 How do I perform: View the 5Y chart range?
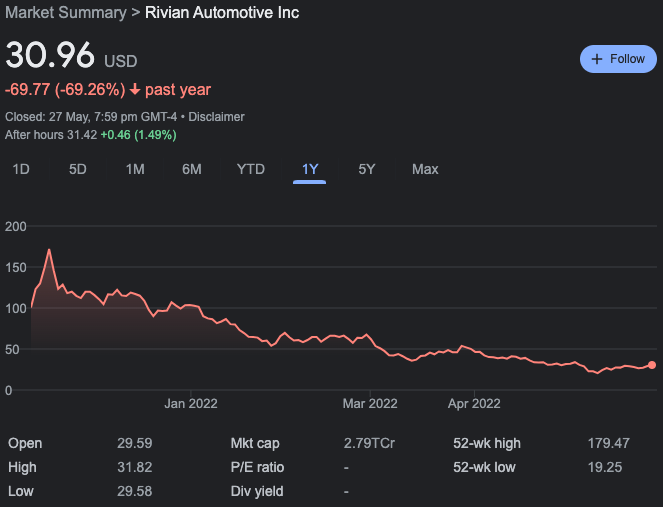click(367, 169)
